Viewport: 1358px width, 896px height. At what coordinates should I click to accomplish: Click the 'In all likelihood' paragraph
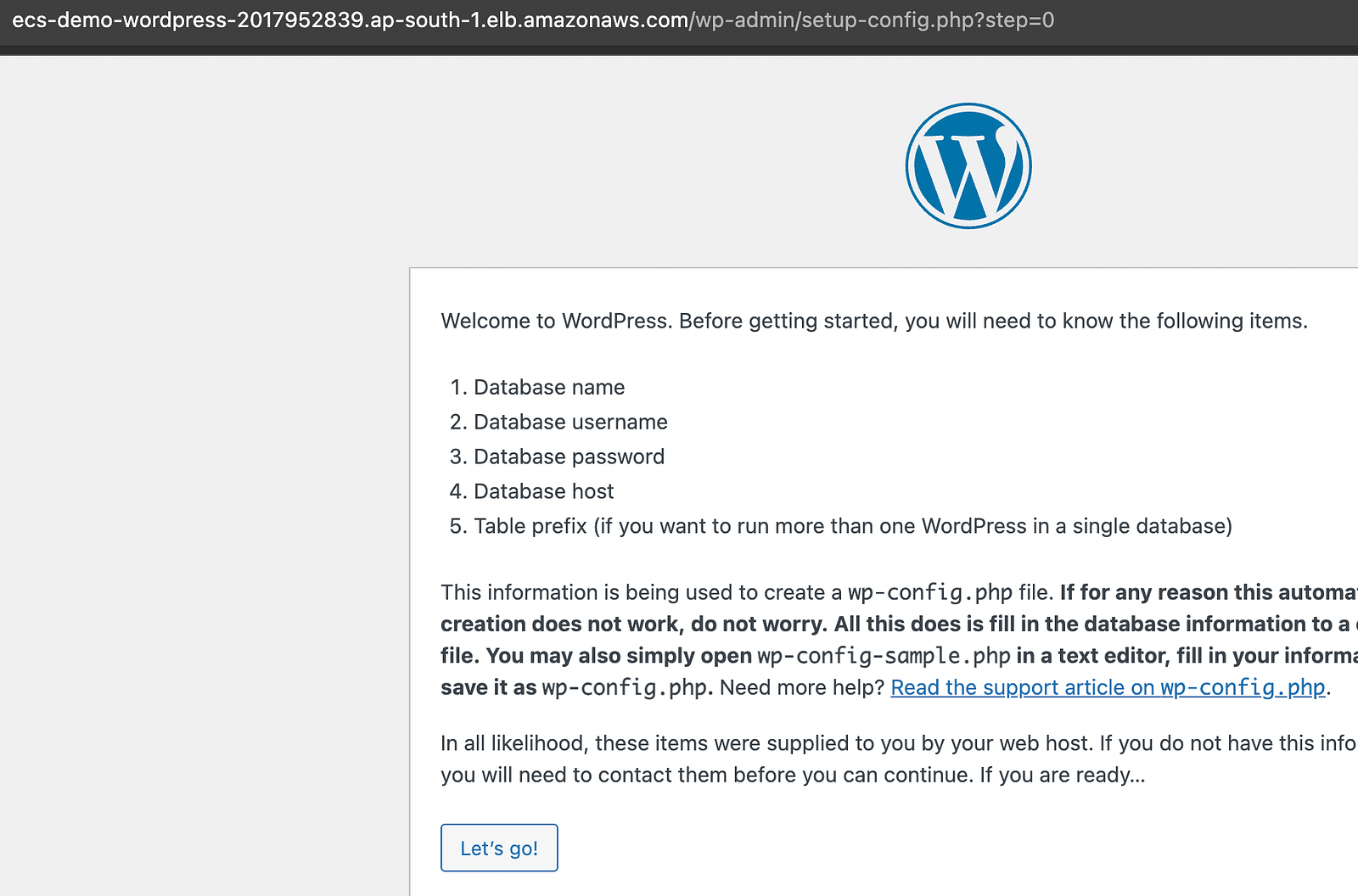tap(899, 759)
